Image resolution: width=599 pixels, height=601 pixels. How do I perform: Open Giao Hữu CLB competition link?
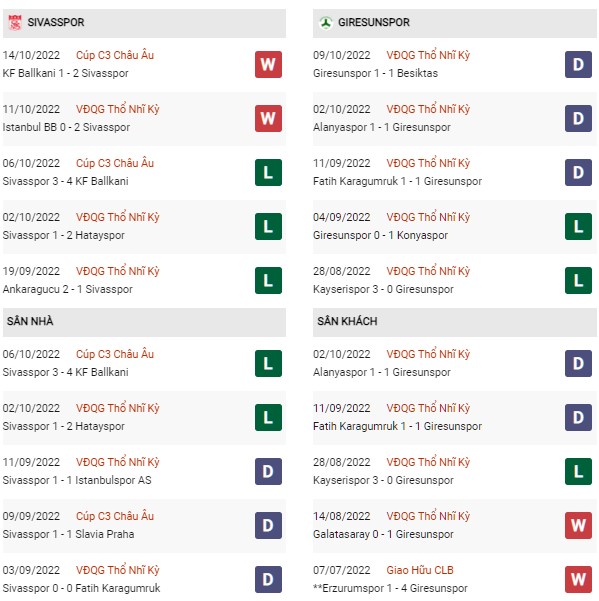click(x=420, y=570)
